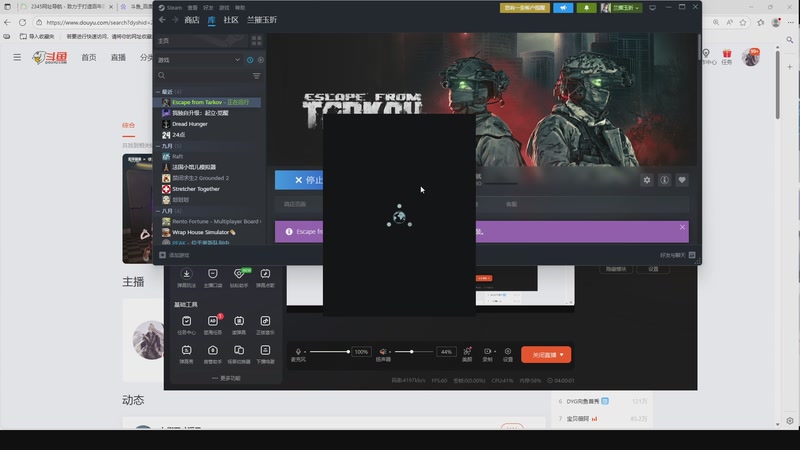800x450 pixels.
Task: Open library advanced filter icon
Action: click(257, 76)
